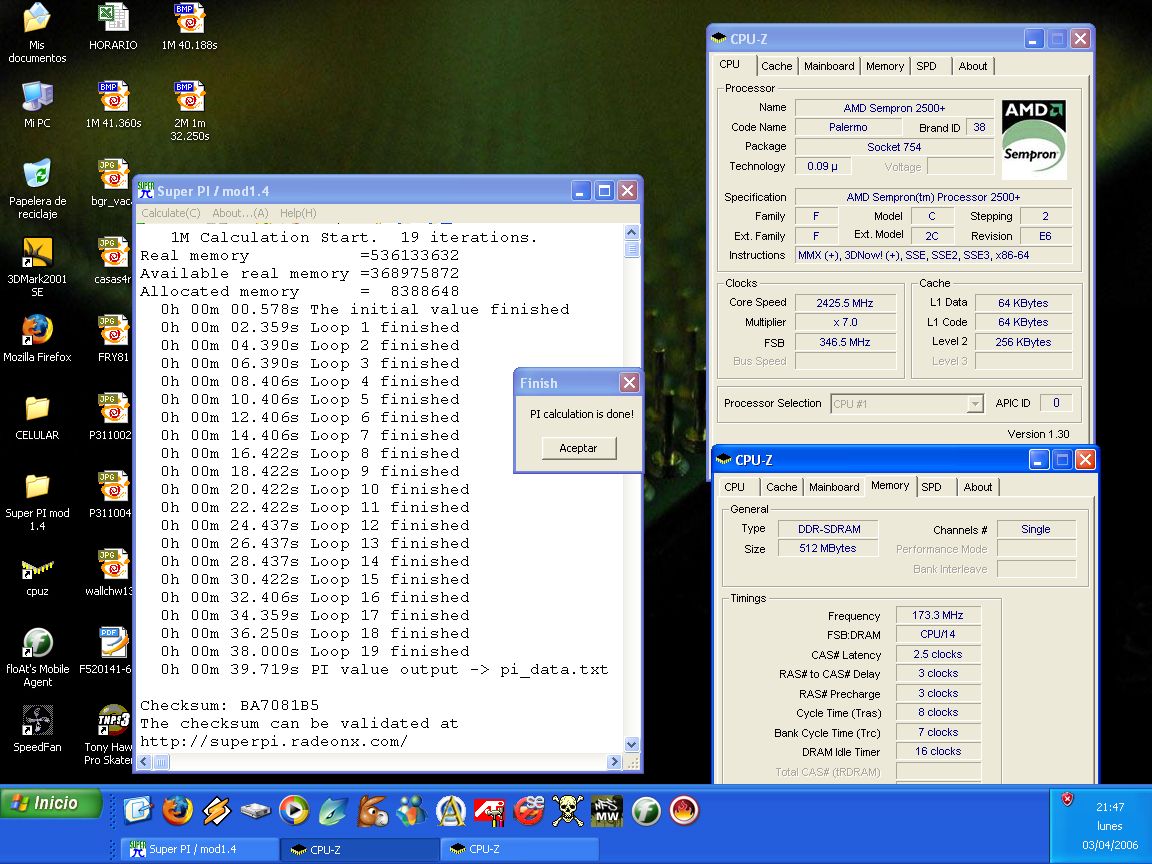Viewport: 1152px width, 864px height.
Task: Click the CAS# Latency 2.5 clocks field
Action: tap(937, 654)
